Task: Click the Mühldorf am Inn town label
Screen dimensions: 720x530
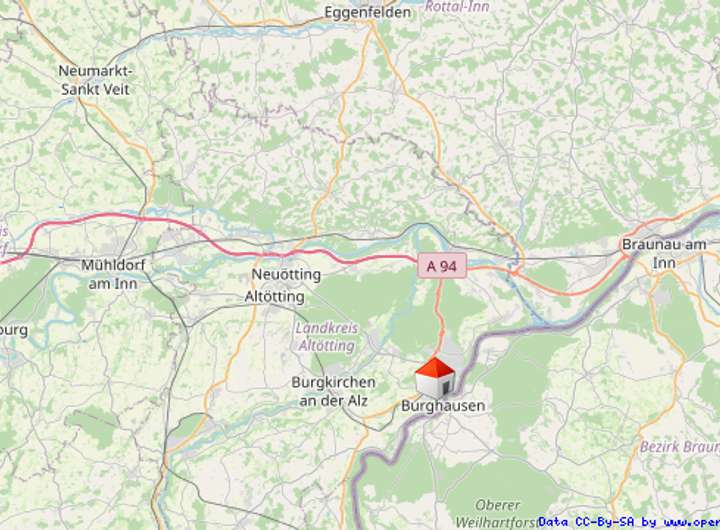Action: [113, 274]
